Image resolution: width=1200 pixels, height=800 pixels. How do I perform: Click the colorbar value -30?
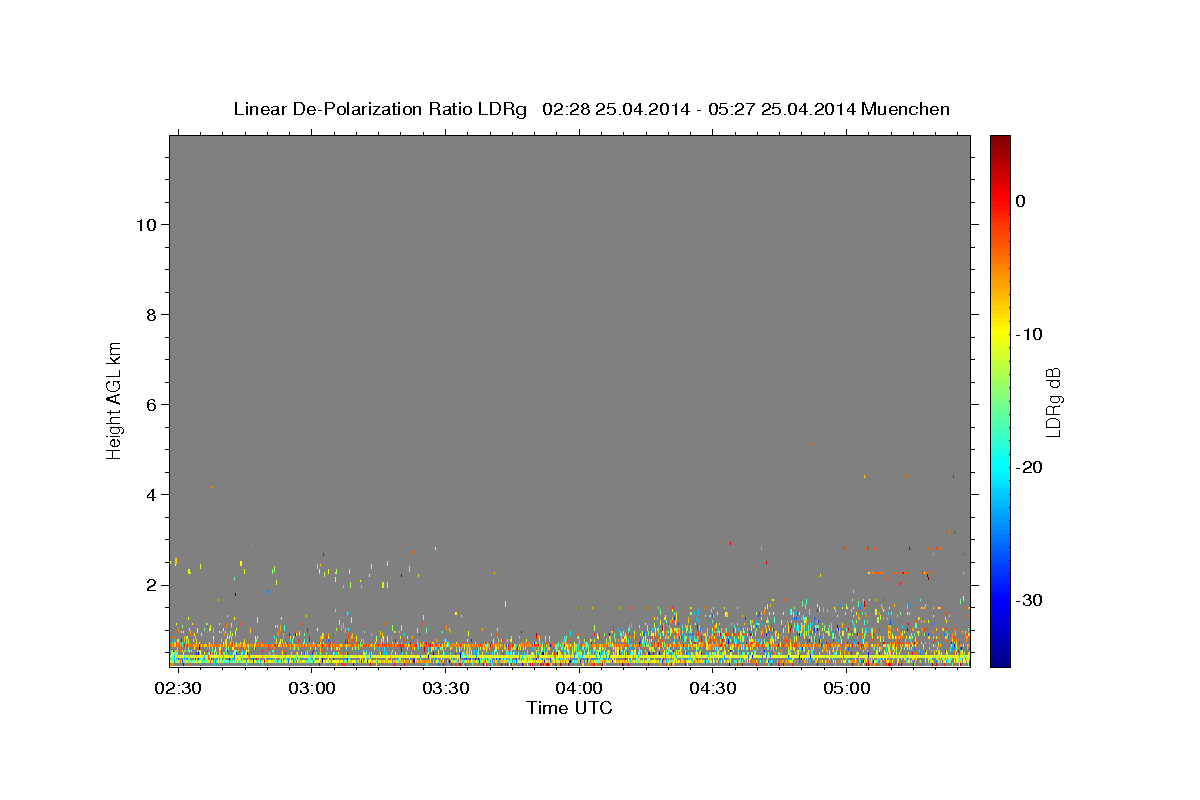pos(1030,600)
